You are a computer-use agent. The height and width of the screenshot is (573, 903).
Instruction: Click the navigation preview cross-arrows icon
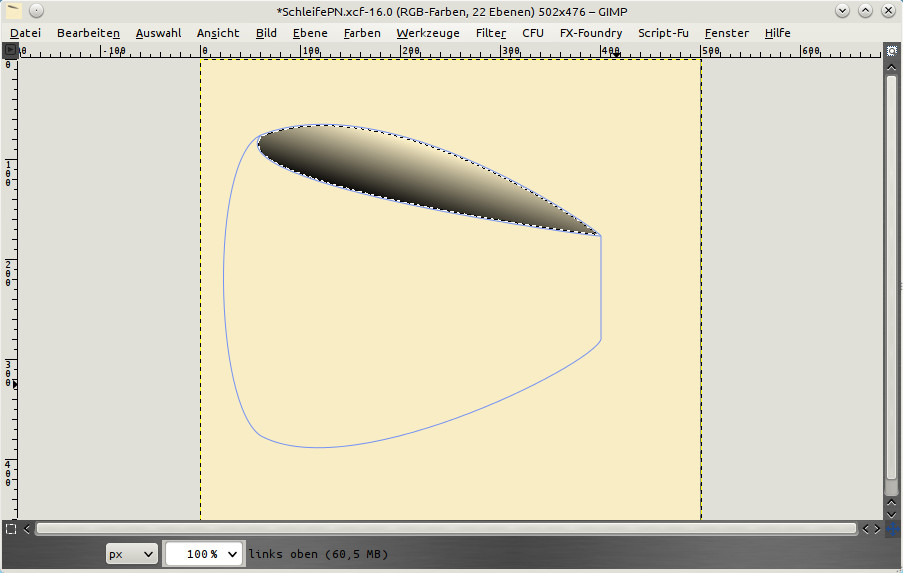891,528
